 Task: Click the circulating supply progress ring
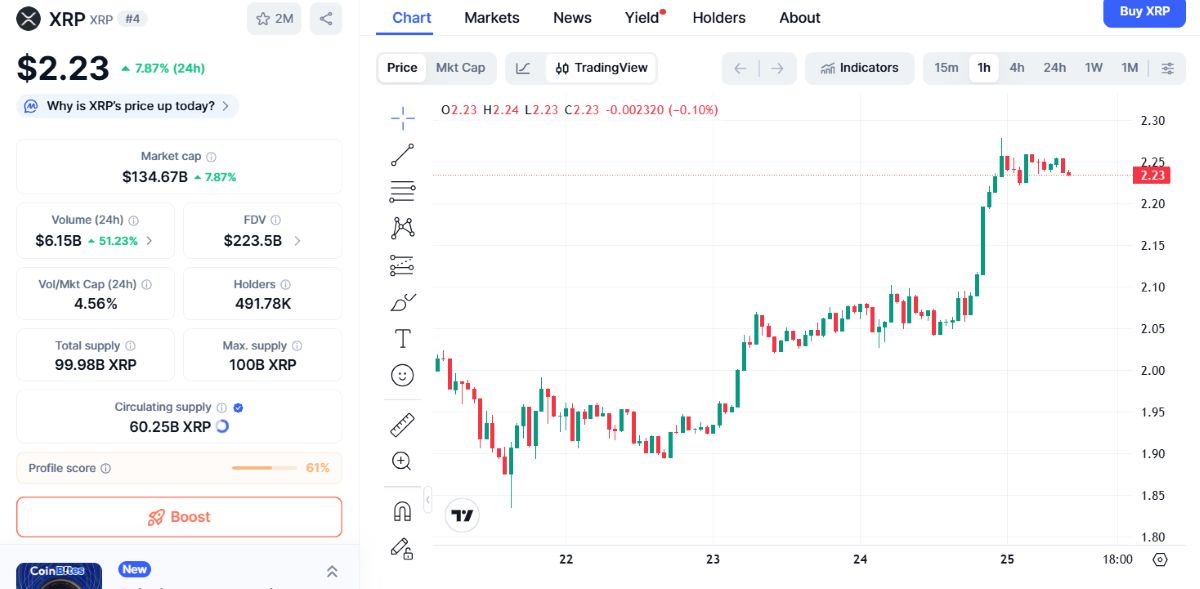(222, 426)
